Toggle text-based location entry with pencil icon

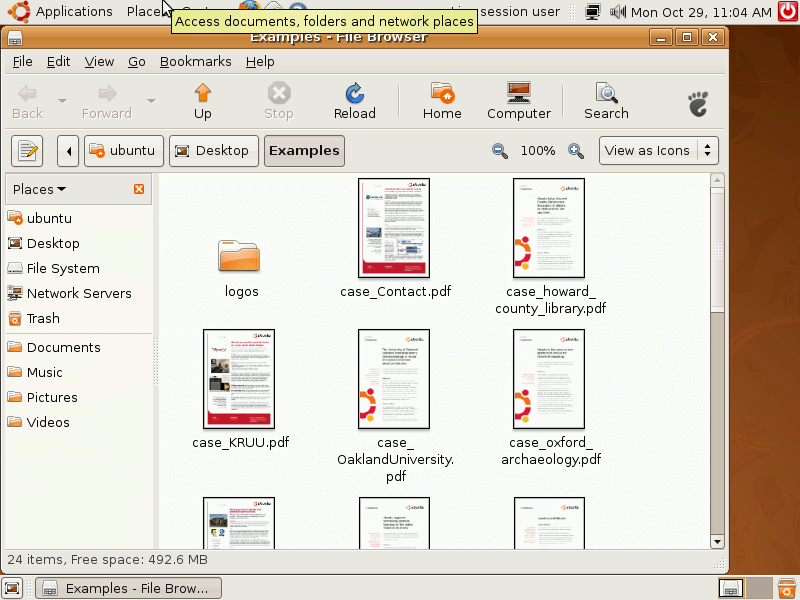[27, 151]
